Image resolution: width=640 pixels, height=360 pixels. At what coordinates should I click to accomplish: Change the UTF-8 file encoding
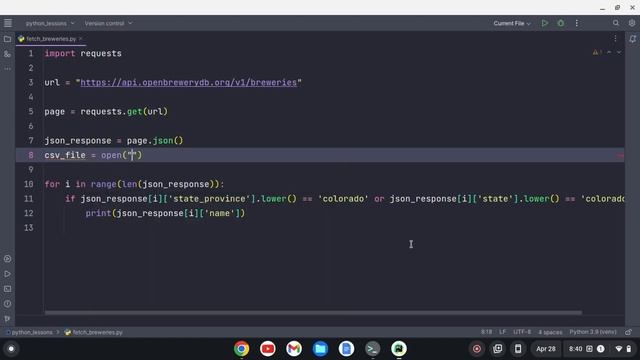coord(522,332)
